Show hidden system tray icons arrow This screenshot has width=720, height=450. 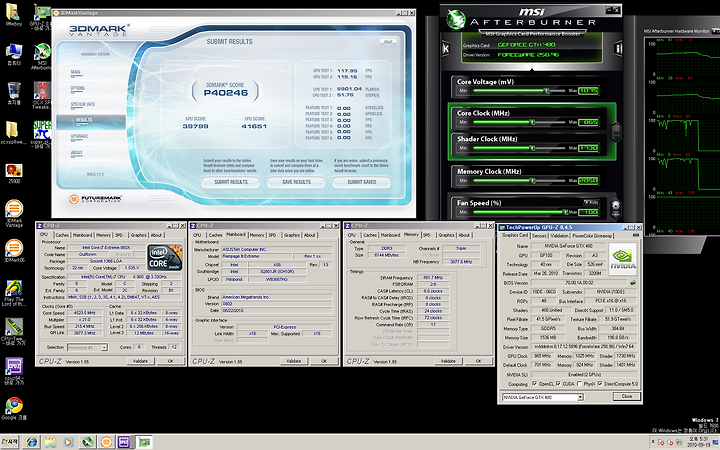pyautogui.click(x=653, y=442)
